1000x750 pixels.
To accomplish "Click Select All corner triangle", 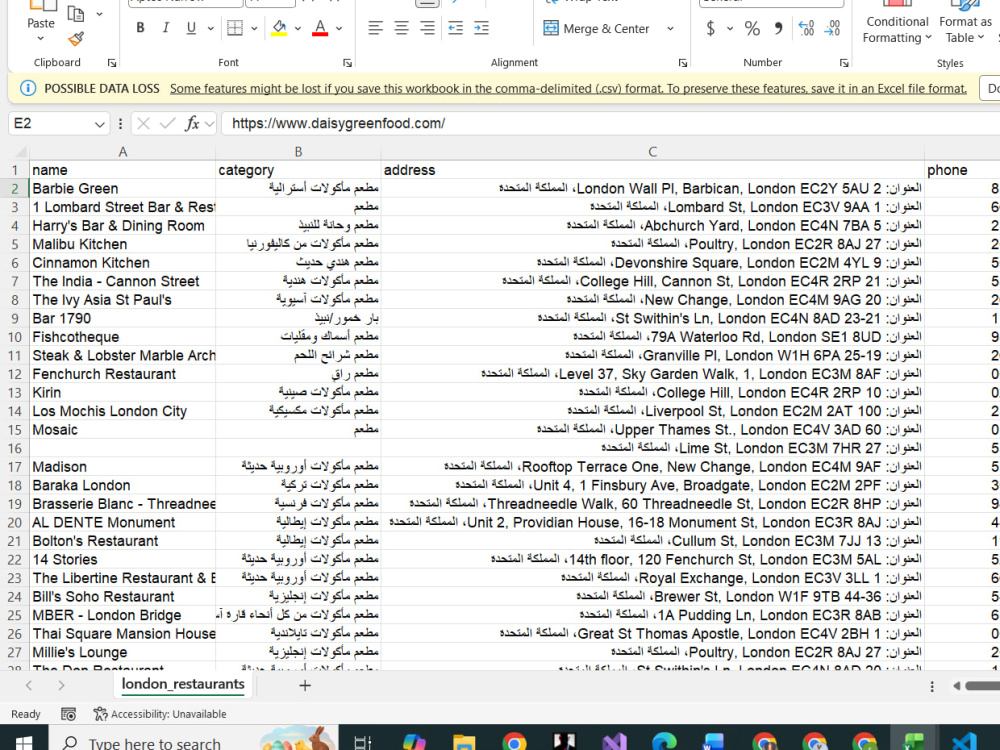I will 20,152.
